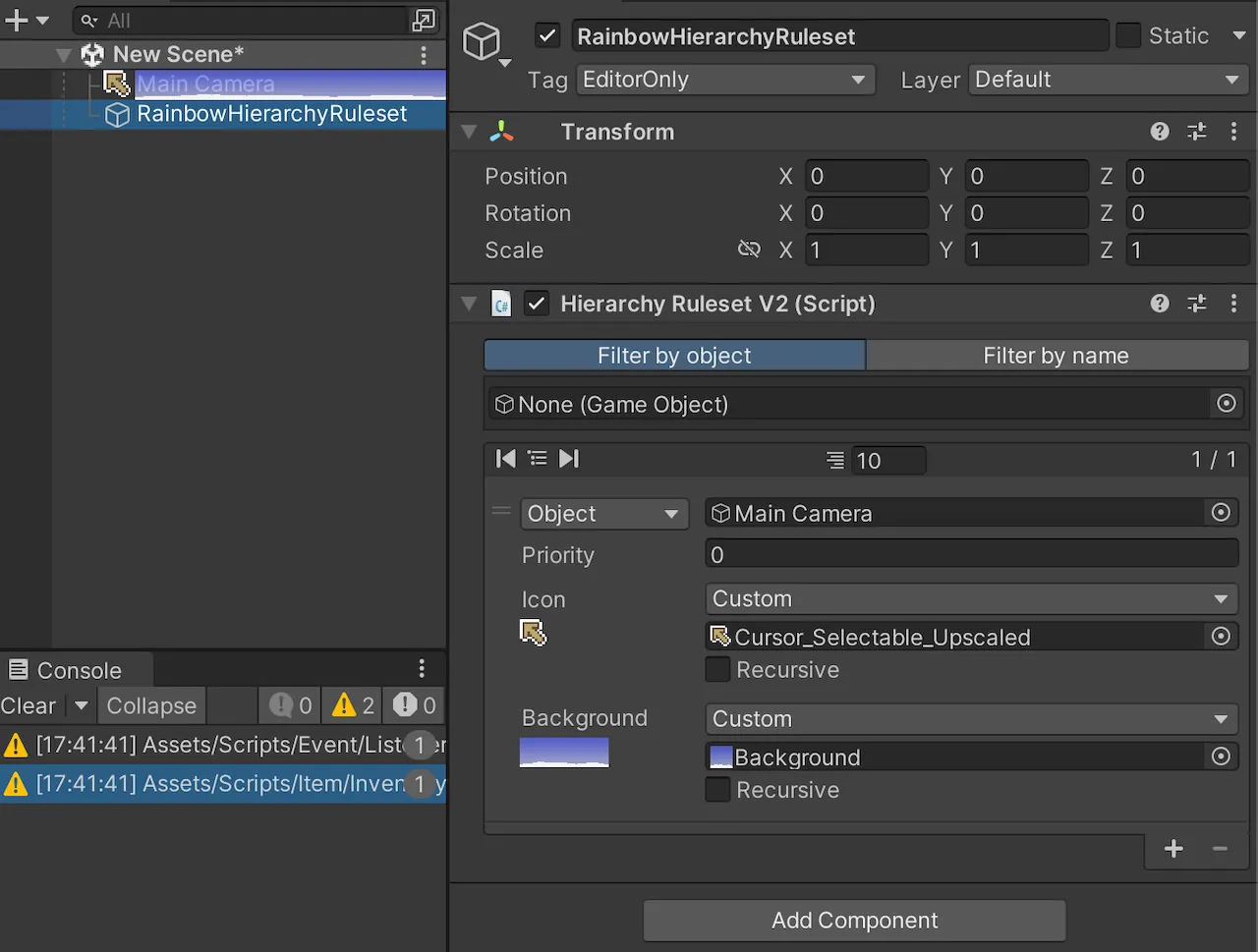The width and height of the screenshot is (1258, 952).
Task: Open Transform component kebab menu
Action: (1234, 132)
